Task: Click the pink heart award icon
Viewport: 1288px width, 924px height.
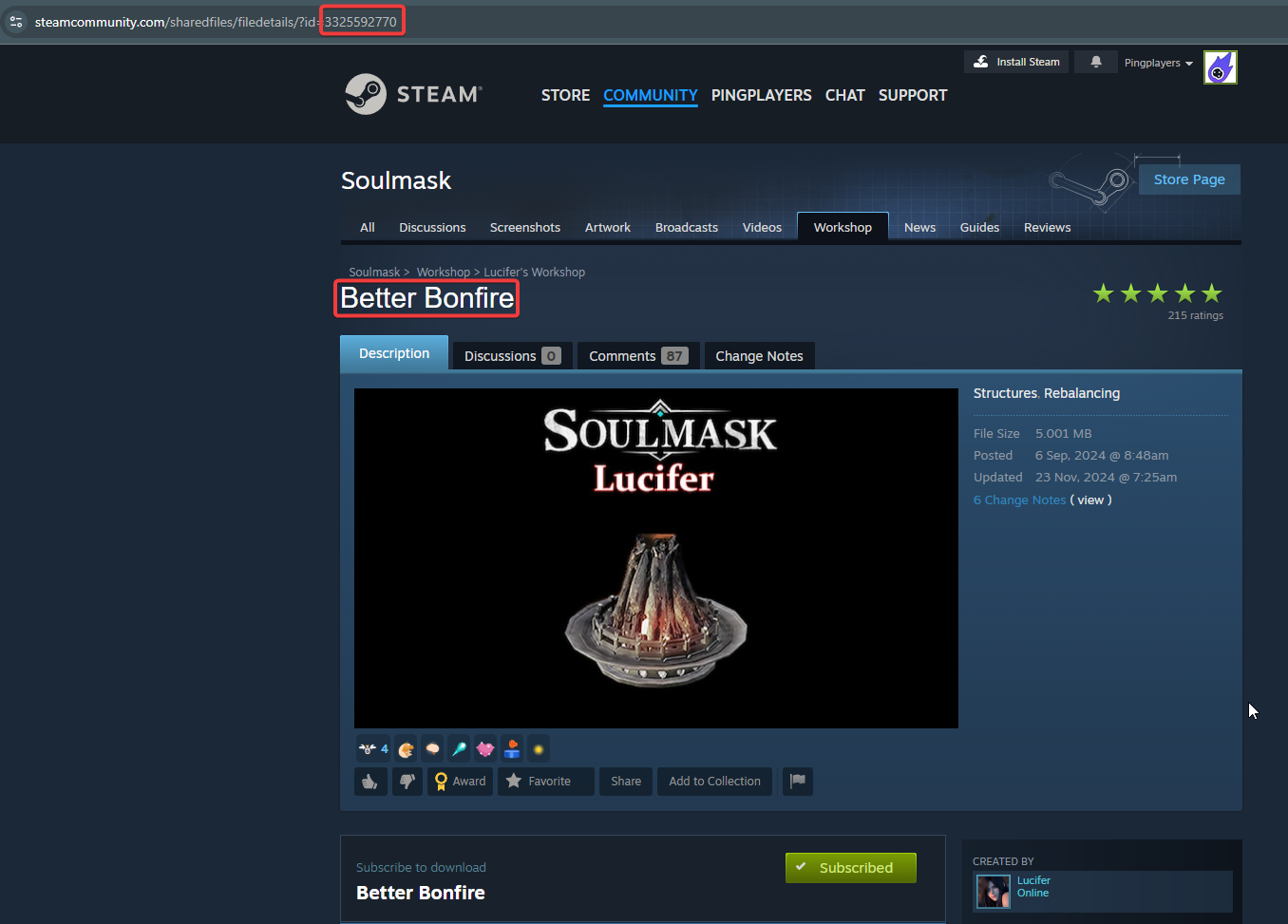Action: point(485,749)
